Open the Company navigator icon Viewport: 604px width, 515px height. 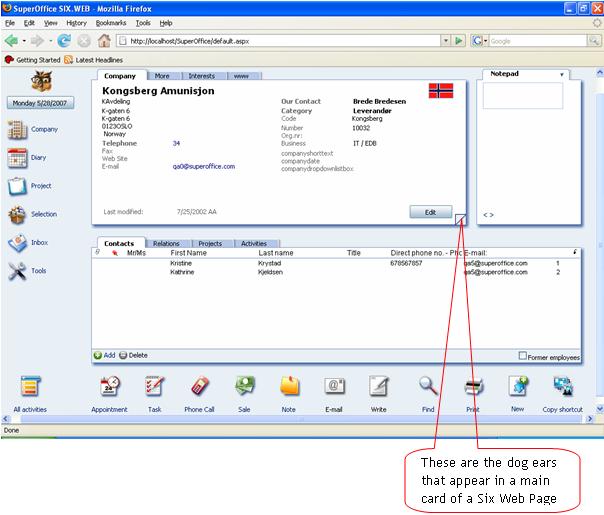[x=17, y=129]
